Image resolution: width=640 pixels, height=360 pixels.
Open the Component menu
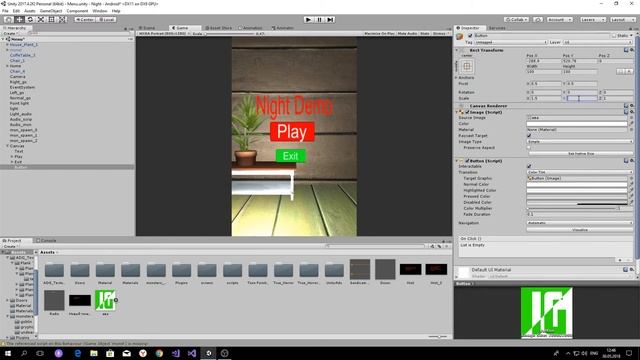coord(77,11)
